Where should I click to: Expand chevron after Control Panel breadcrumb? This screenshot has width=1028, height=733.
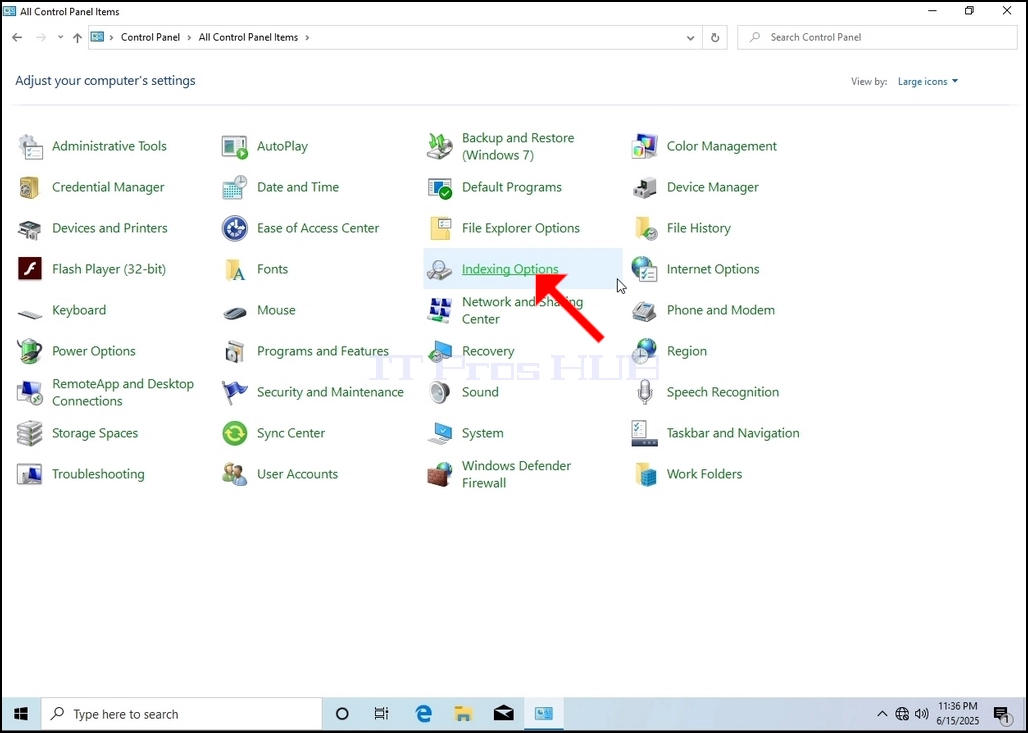[x=189, y=37]
